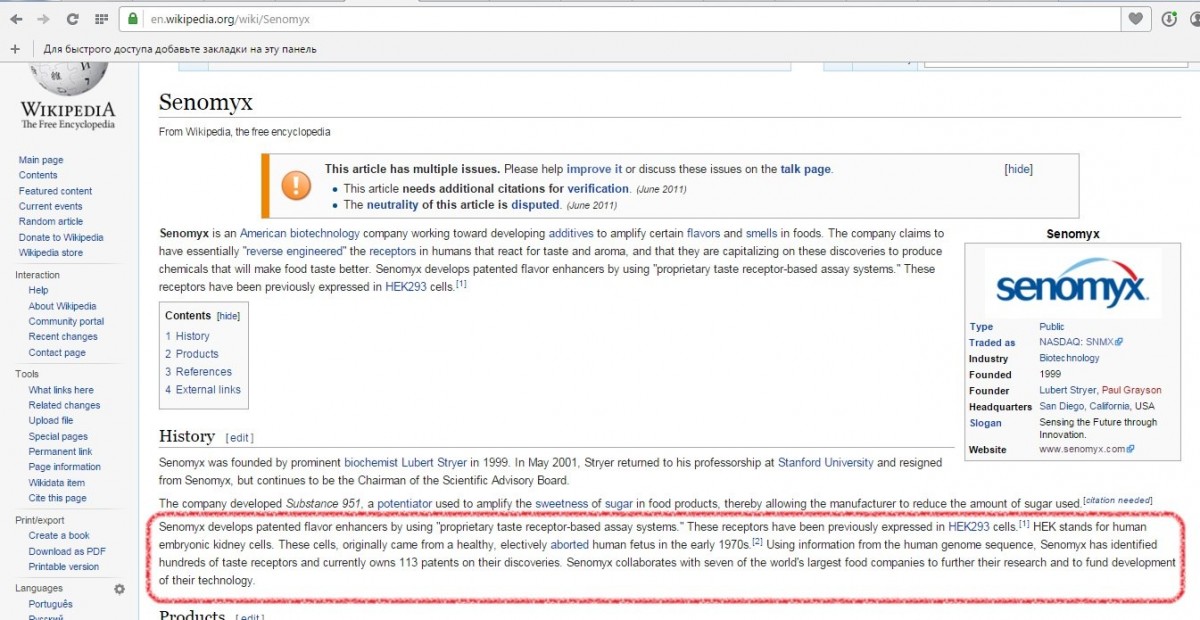Open the Speed Dial grid icon
1200x620 pixels.
(100, 19)
